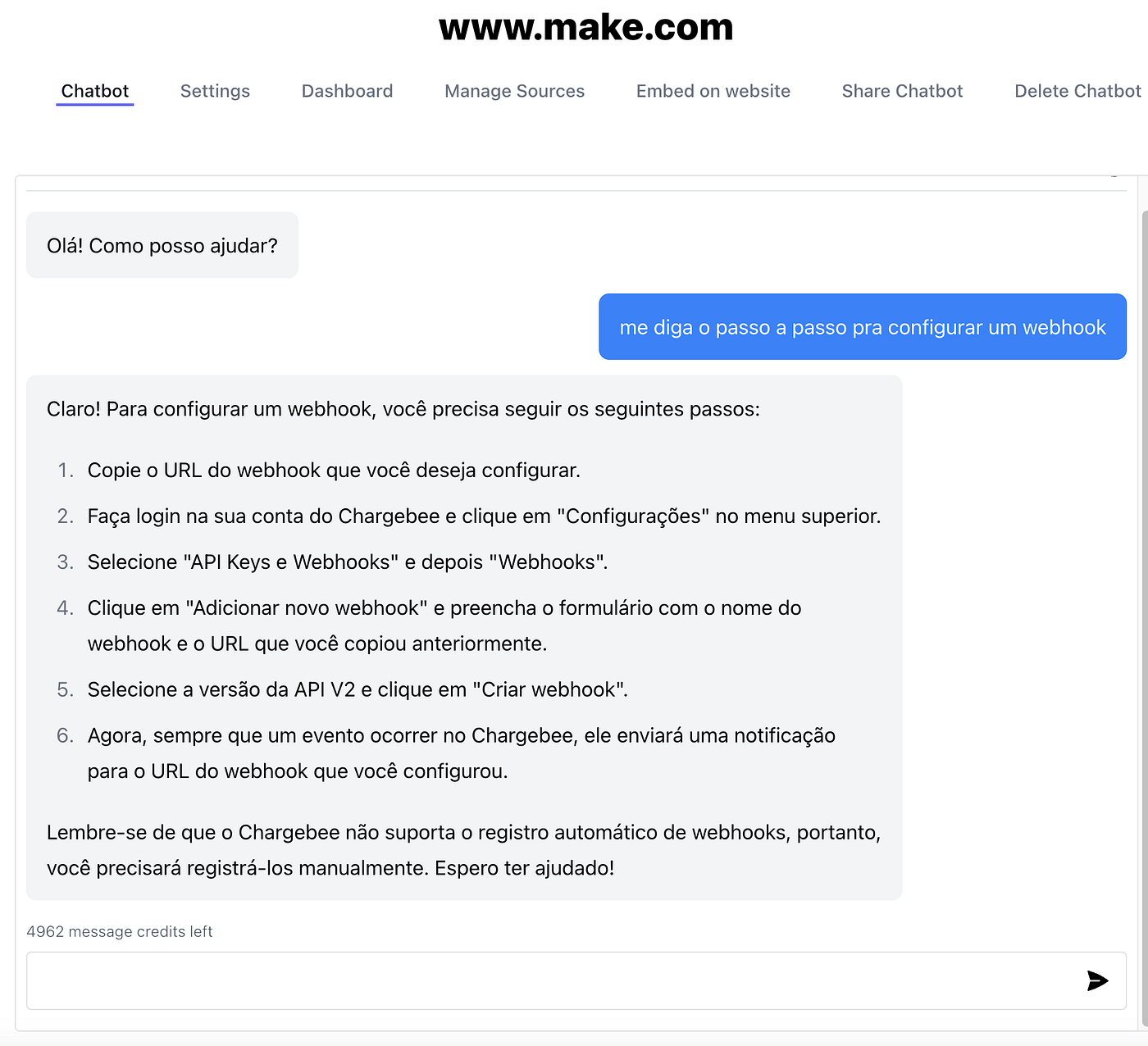1148x1046 pixels.
Task: Go to the Dashboard tab
Action: pyautogui.click(x=348, y=91)
